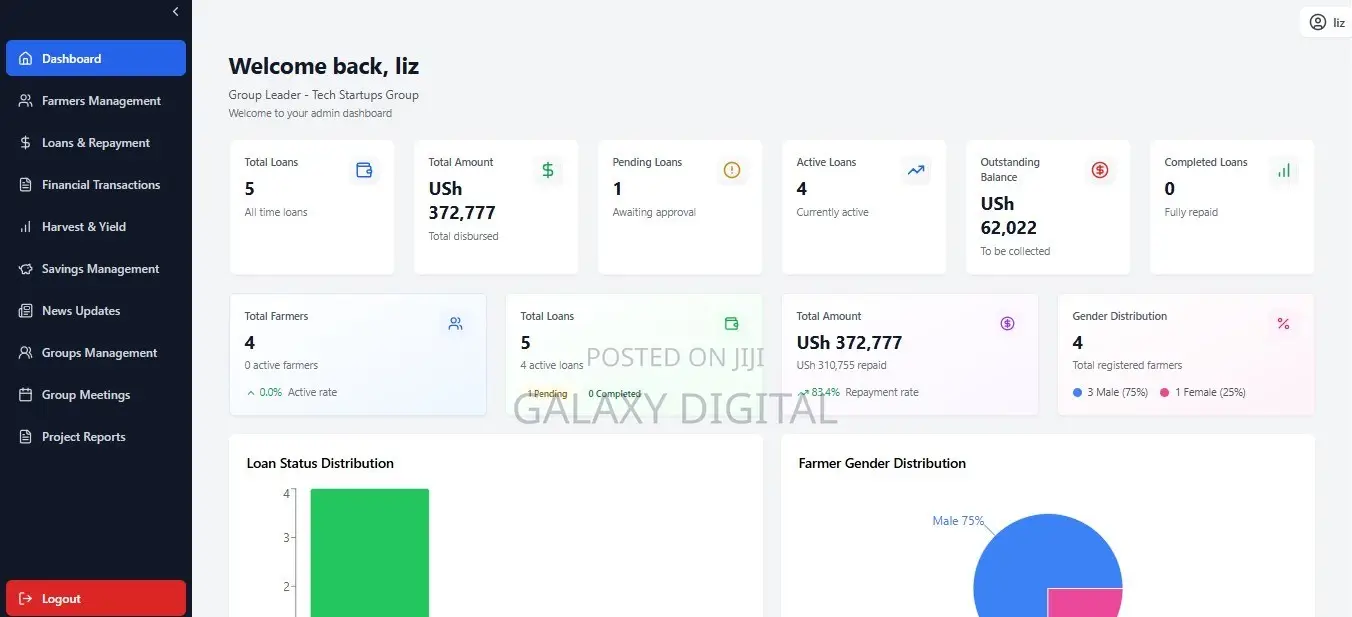Click the piggy bank icon beside Savings Management
The image size is (1352, 617).
point(25,269)
